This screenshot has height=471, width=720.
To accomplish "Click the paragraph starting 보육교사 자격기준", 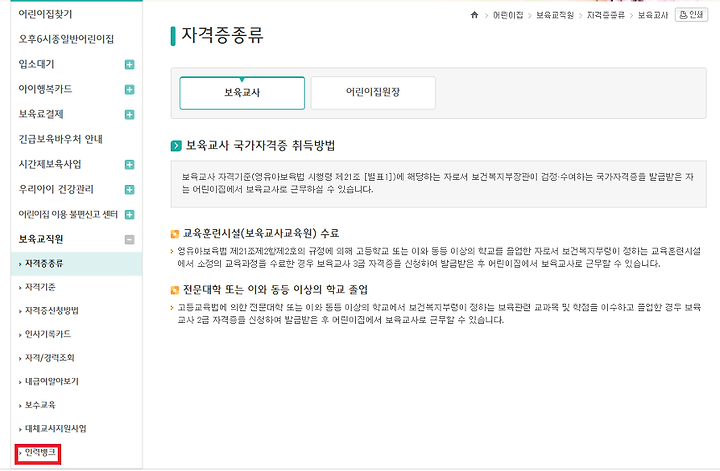I will (438, 183).
